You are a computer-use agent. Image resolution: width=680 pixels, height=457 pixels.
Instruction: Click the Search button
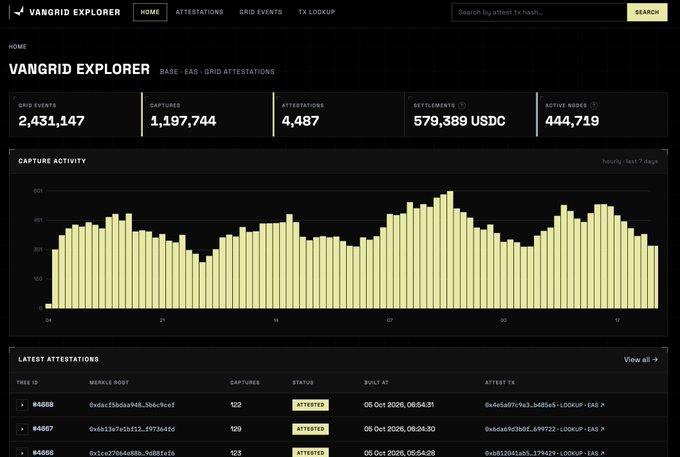647,12
